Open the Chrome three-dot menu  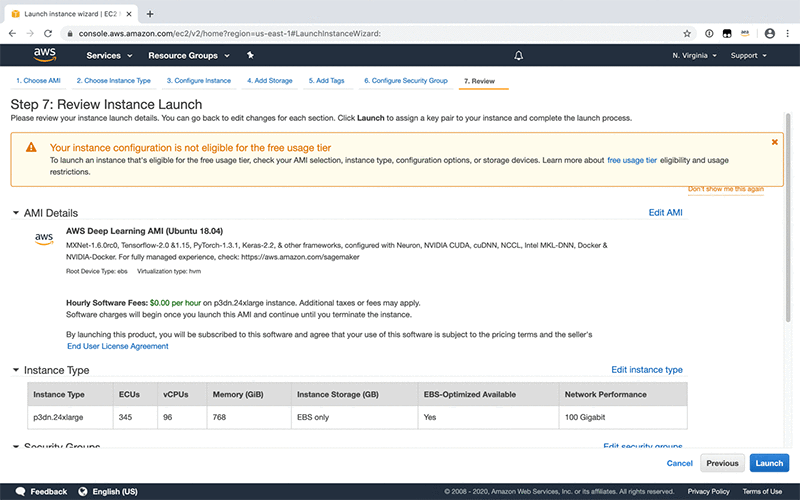point(788,34)
